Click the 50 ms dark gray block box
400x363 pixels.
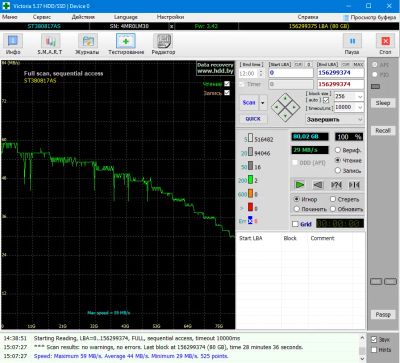(250, 166)
